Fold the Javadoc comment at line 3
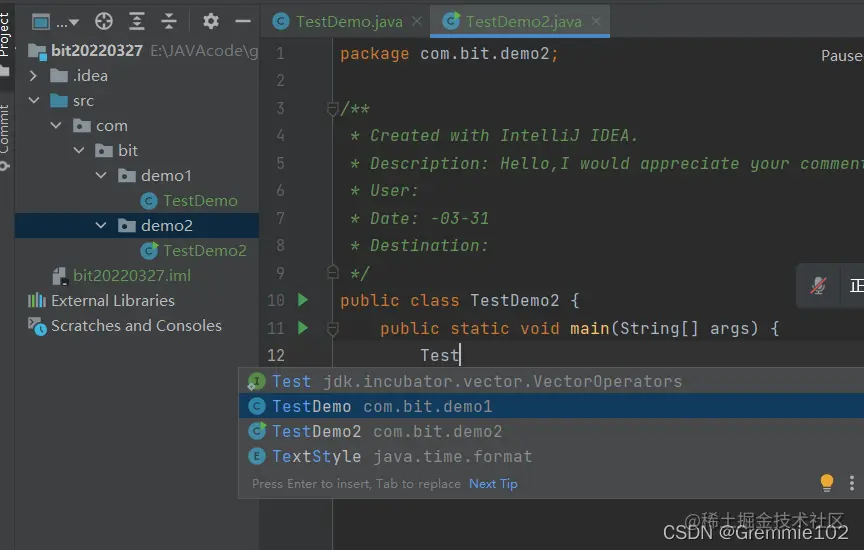 332,109
